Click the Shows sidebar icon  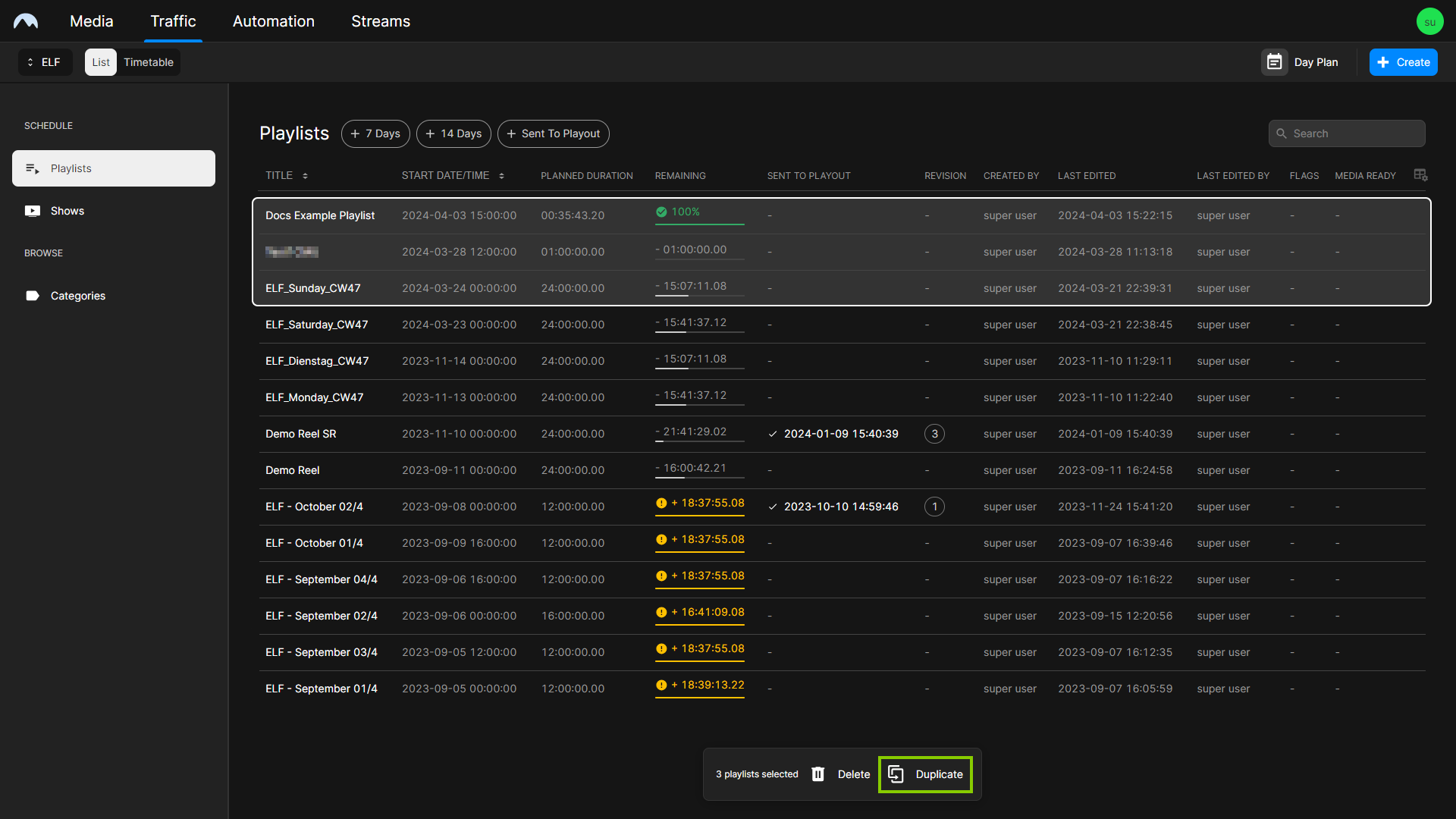(x=33, y=210)
